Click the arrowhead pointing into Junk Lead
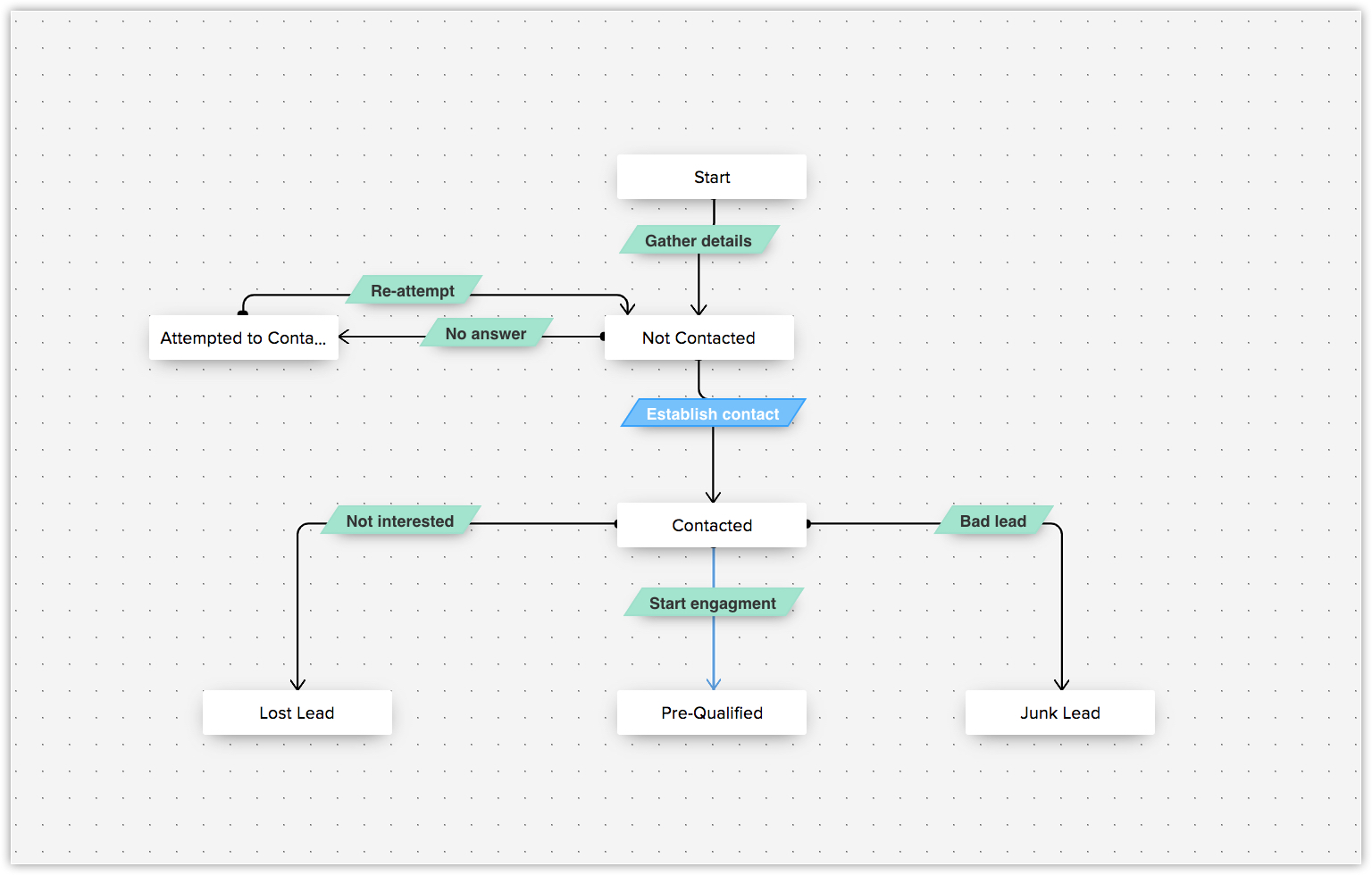 (x=1062, y=684)
